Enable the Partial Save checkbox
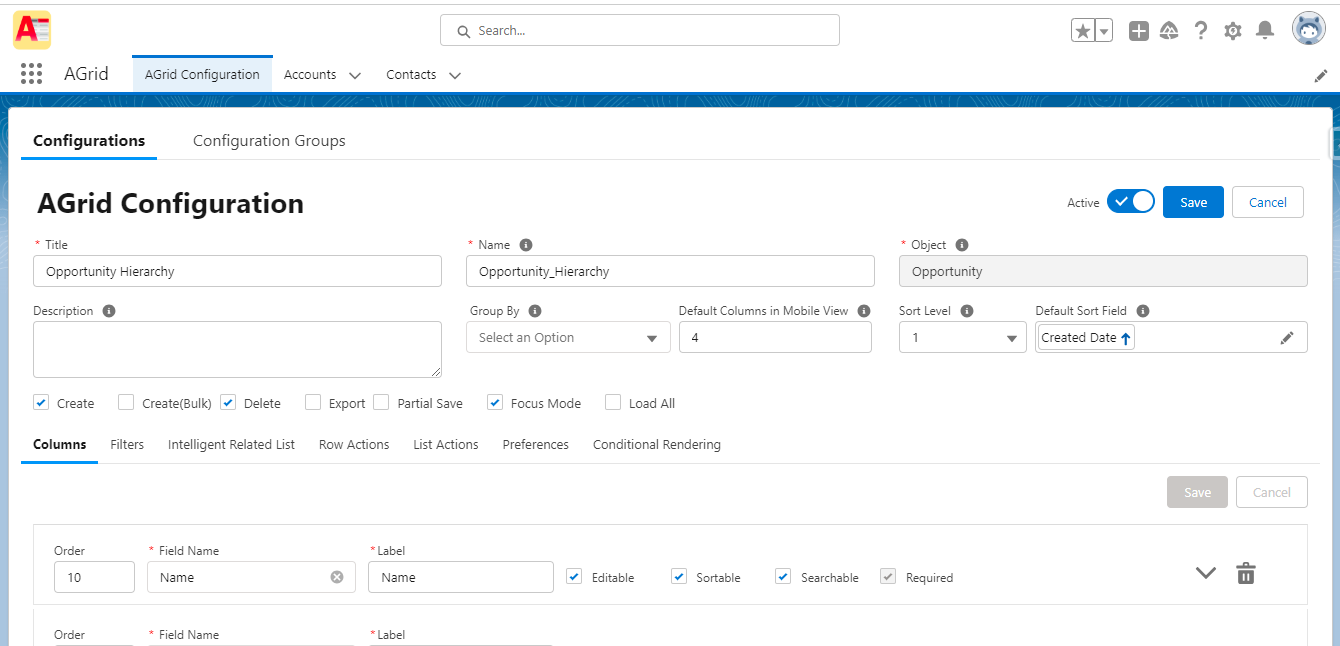 (x=381, y=402)
